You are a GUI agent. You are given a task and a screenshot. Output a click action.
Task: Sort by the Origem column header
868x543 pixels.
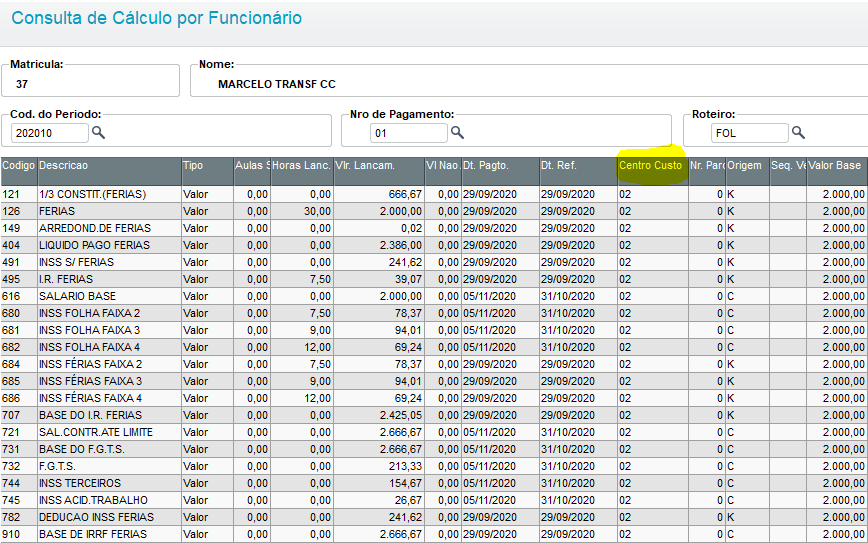[x=747, y=171]
